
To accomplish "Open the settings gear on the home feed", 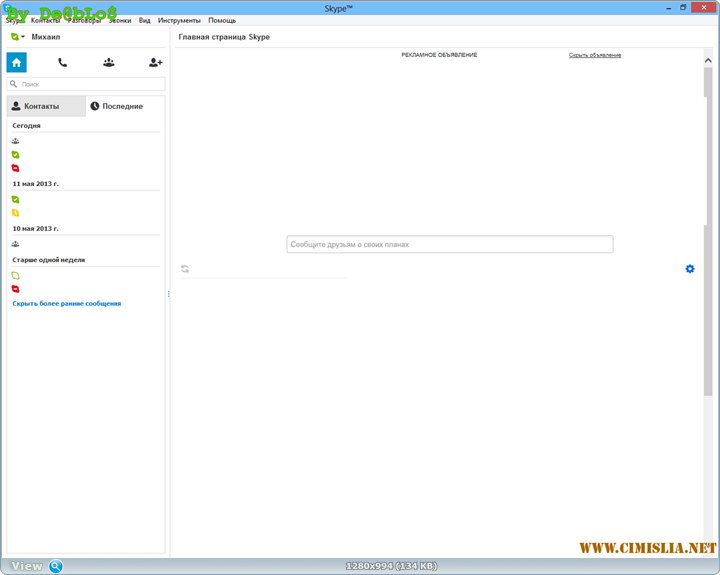I will coord(689,268).
